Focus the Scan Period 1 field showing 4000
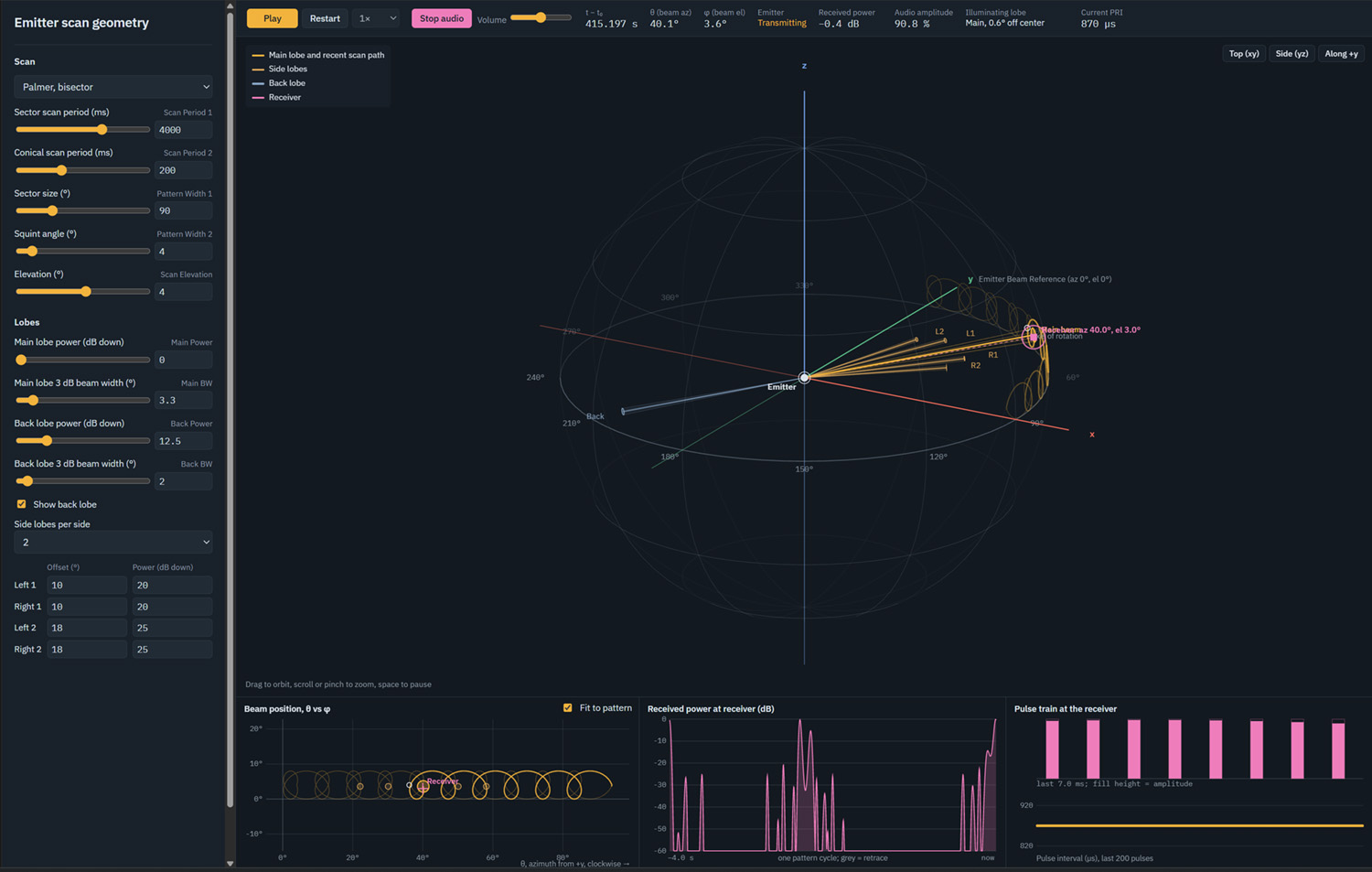The image size is (1372, 872). tap(184, 130)
